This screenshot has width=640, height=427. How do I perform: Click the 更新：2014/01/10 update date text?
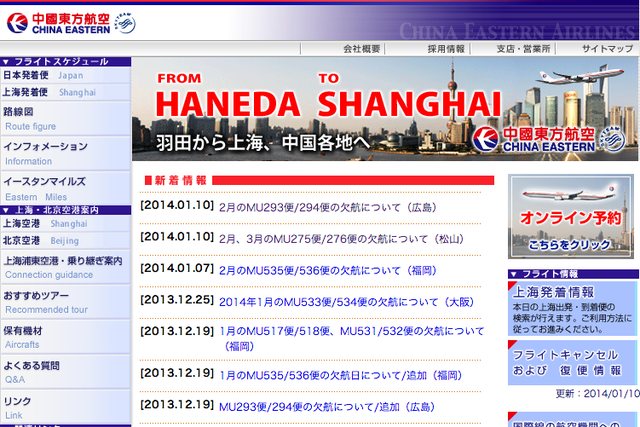click(x=598, y=394)
